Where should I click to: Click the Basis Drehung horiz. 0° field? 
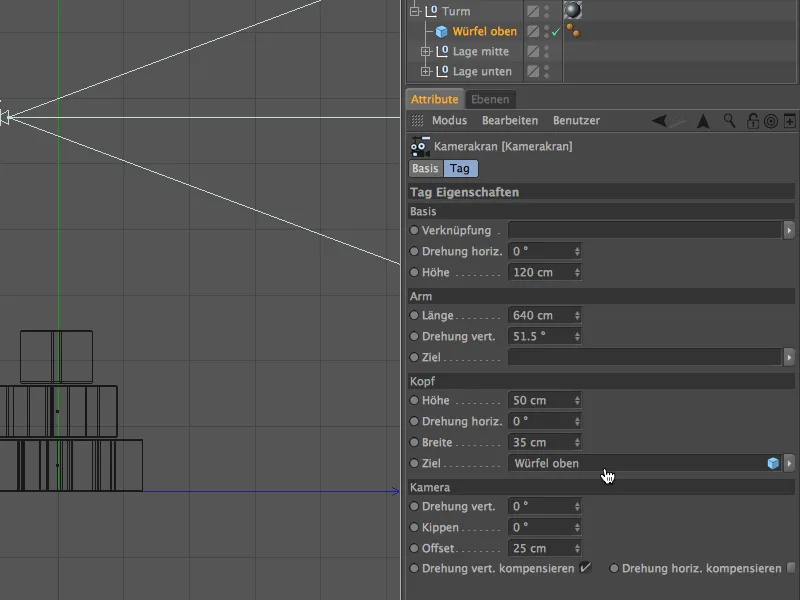(x=544, y=251)
